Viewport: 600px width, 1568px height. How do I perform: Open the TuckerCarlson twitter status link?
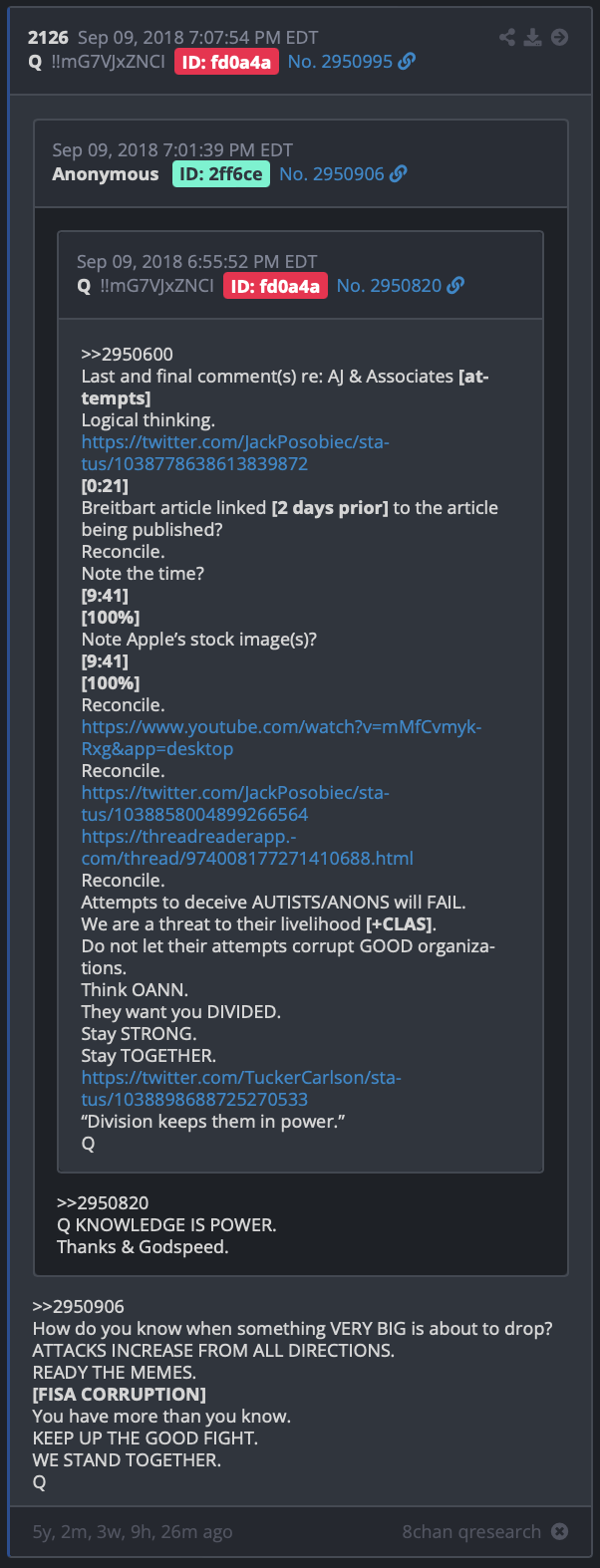[241, 1089]
